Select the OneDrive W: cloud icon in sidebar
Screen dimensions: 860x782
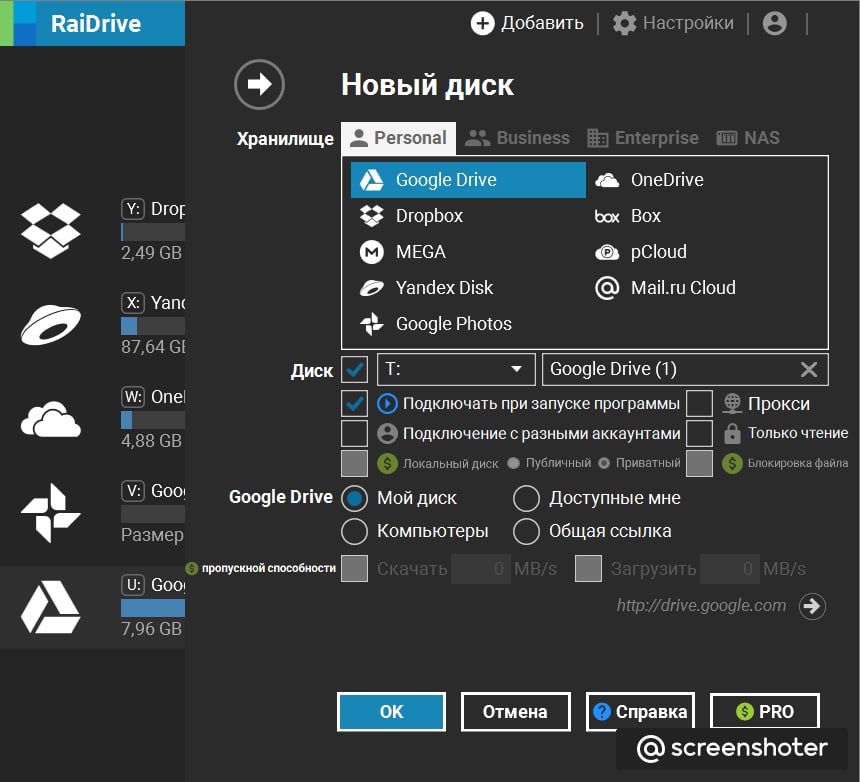click(51, 419)
